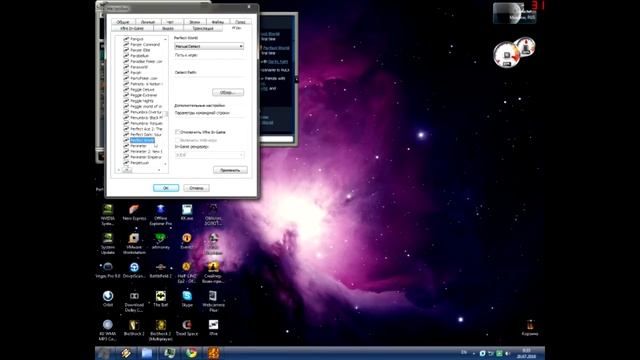This screenshot has height=360, width=640.
Task: Select the Xfire desktop icon
Action: [213, 327]
